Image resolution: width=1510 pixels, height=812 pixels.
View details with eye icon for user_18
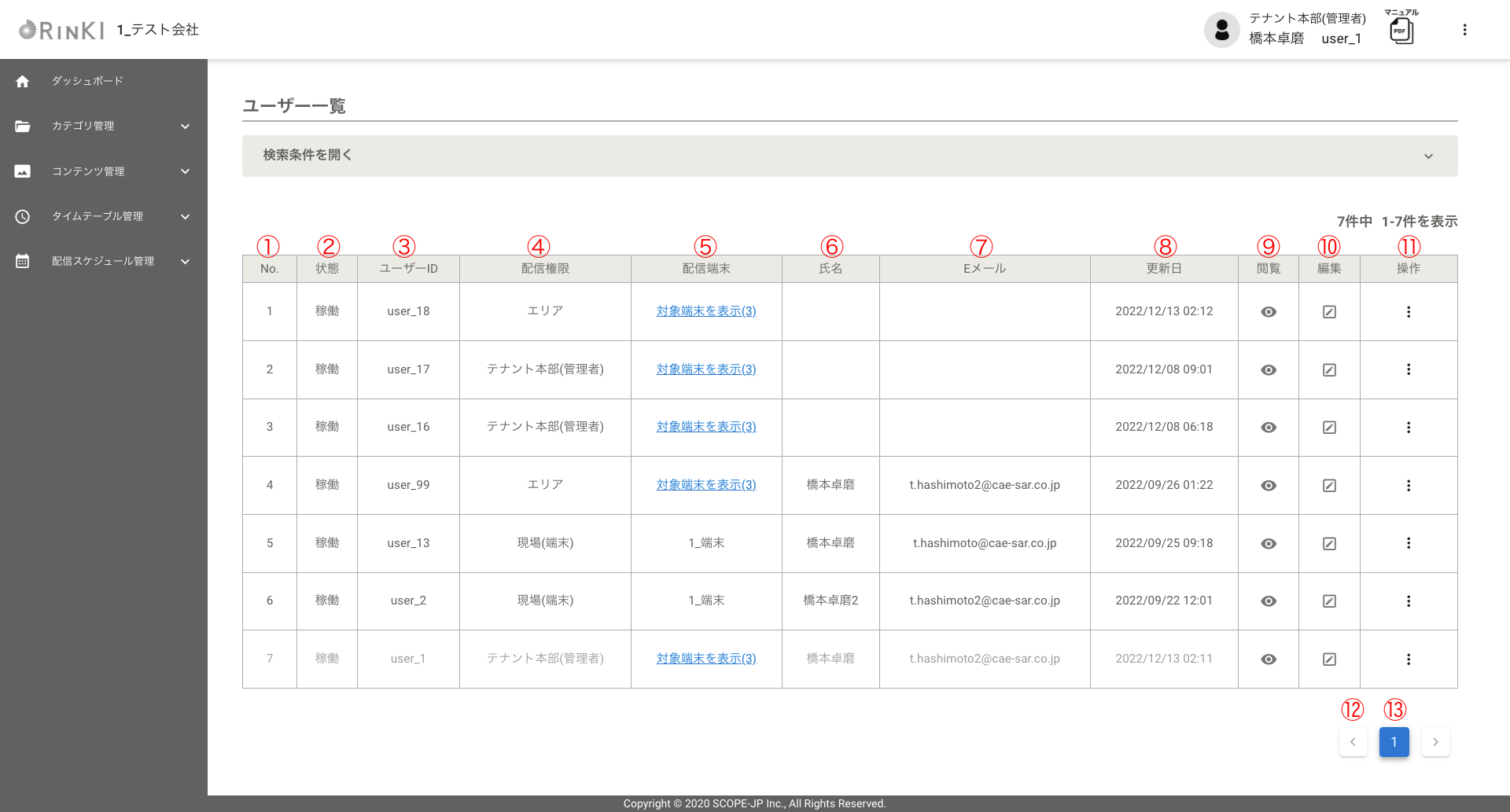click(1268, 312)
